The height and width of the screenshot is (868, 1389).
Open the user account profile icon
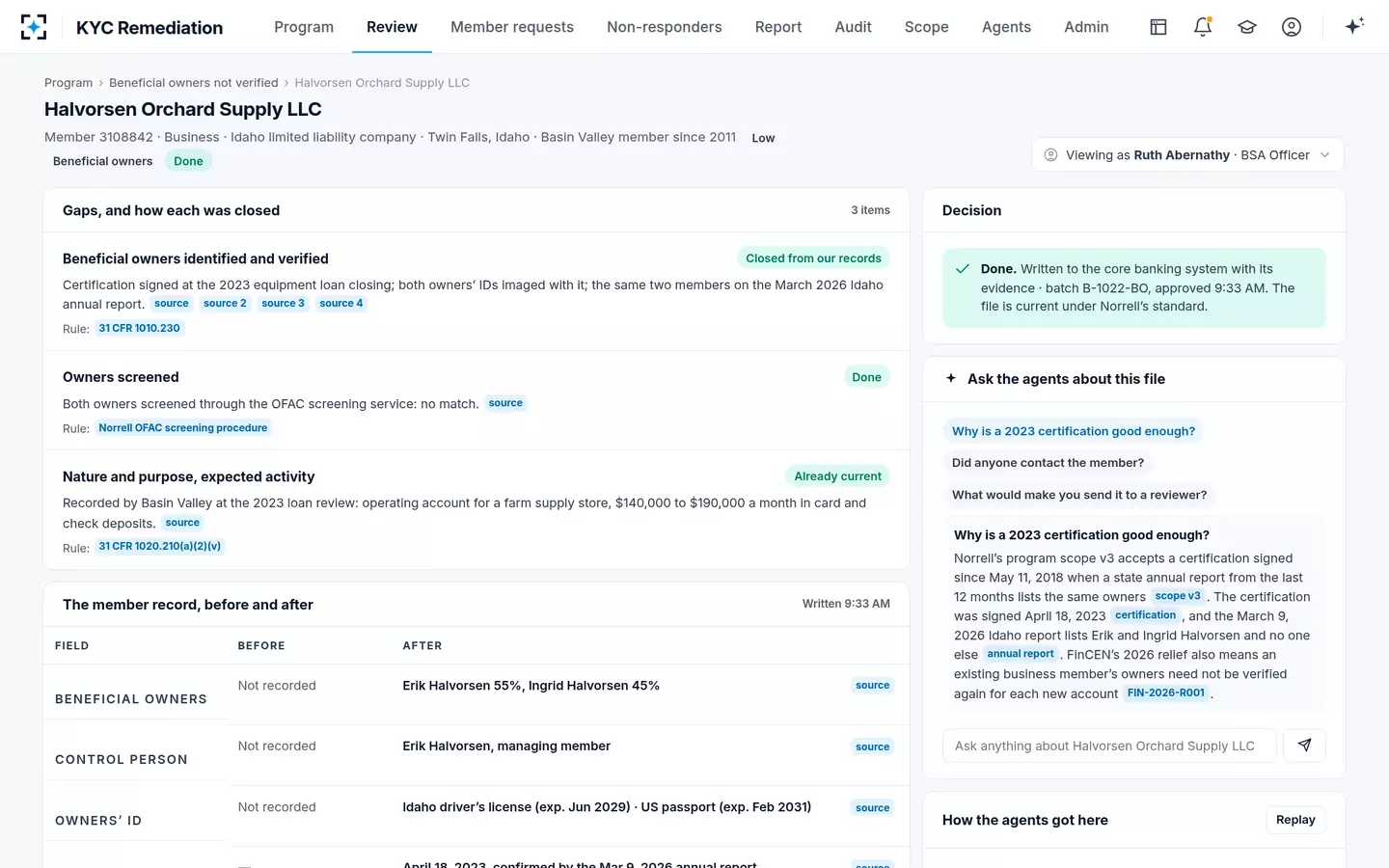pyautogui.click(x=1292, y=27)
